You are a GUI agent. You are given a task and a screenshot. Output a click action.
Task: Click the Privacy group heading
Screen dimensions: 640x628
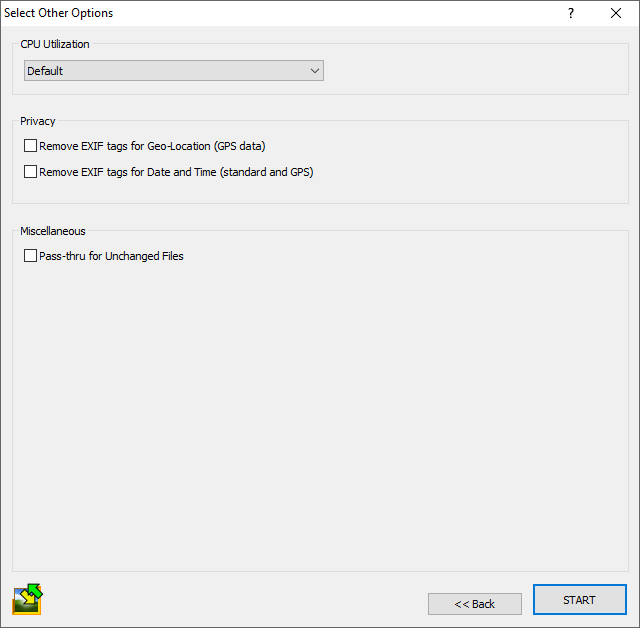[x=38, y=121]
